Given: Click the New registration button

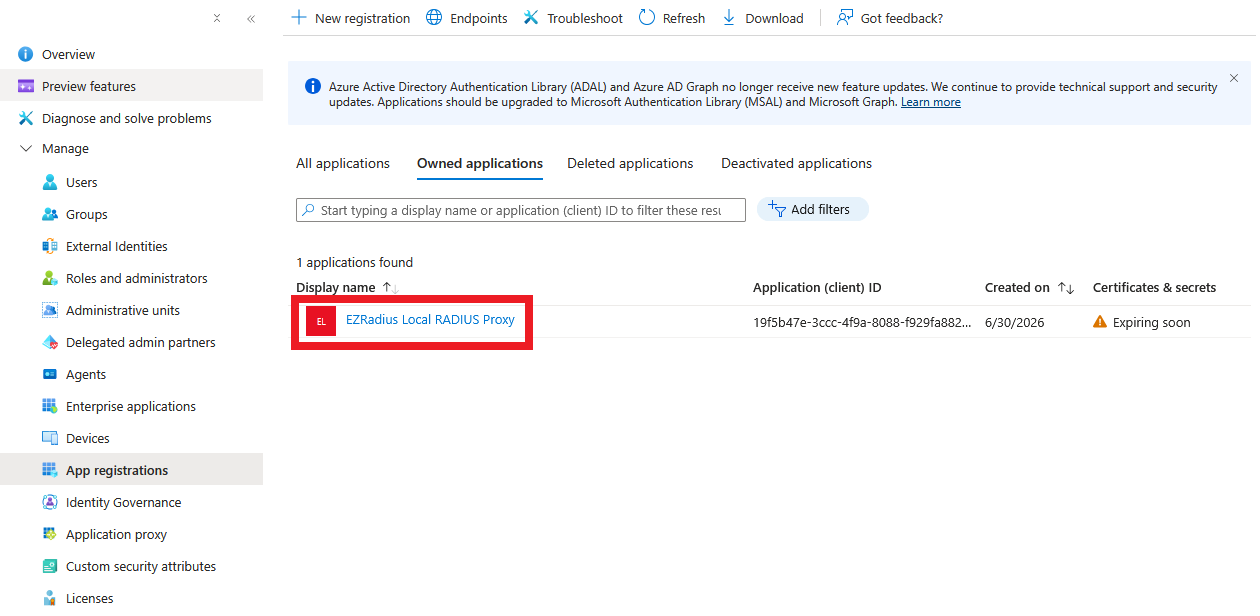Looking at the screenshot, I should [350, 18].
